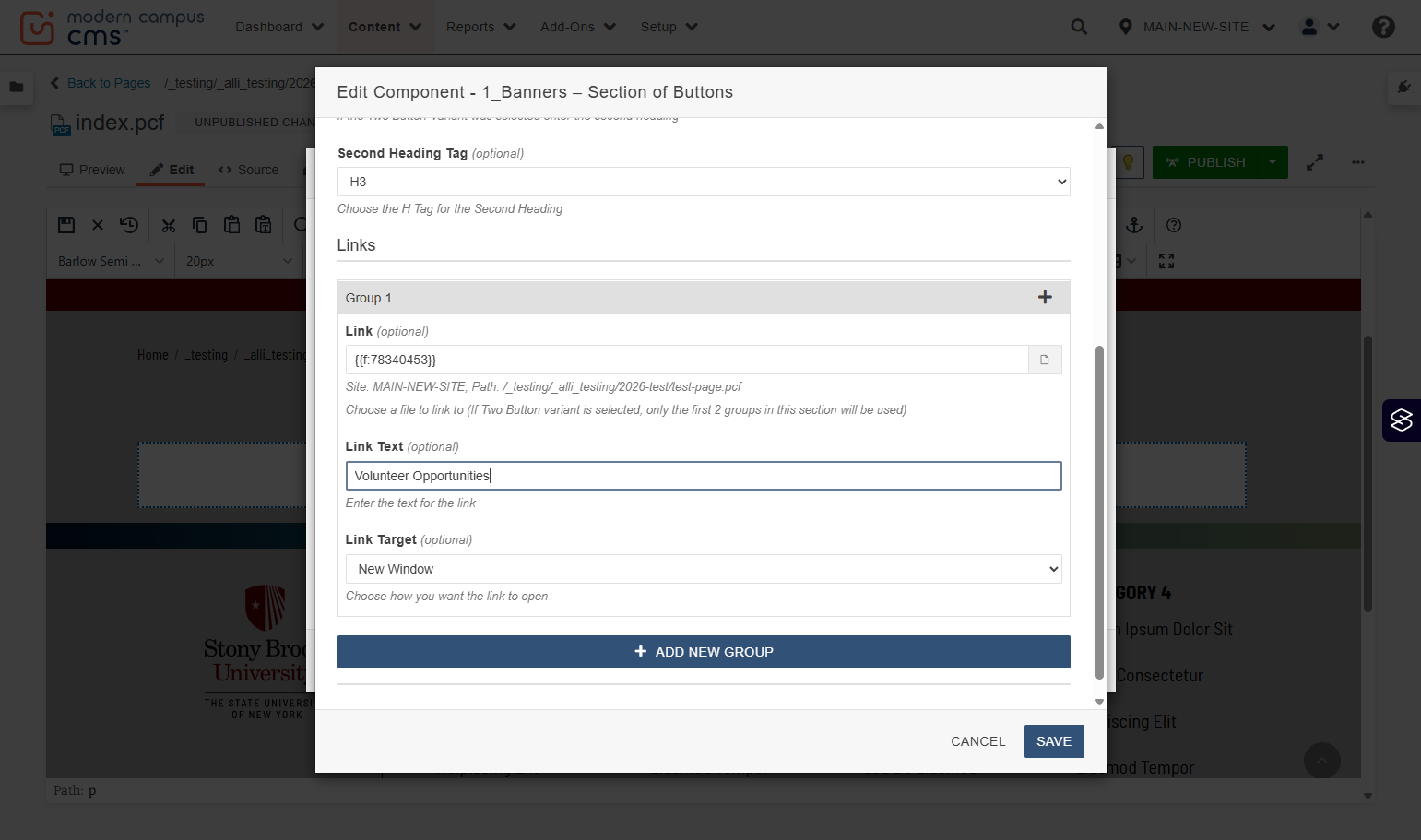Open the Barlow Semi font dropdown
This screenshot has width=1421, height=840.
[111, 261]
